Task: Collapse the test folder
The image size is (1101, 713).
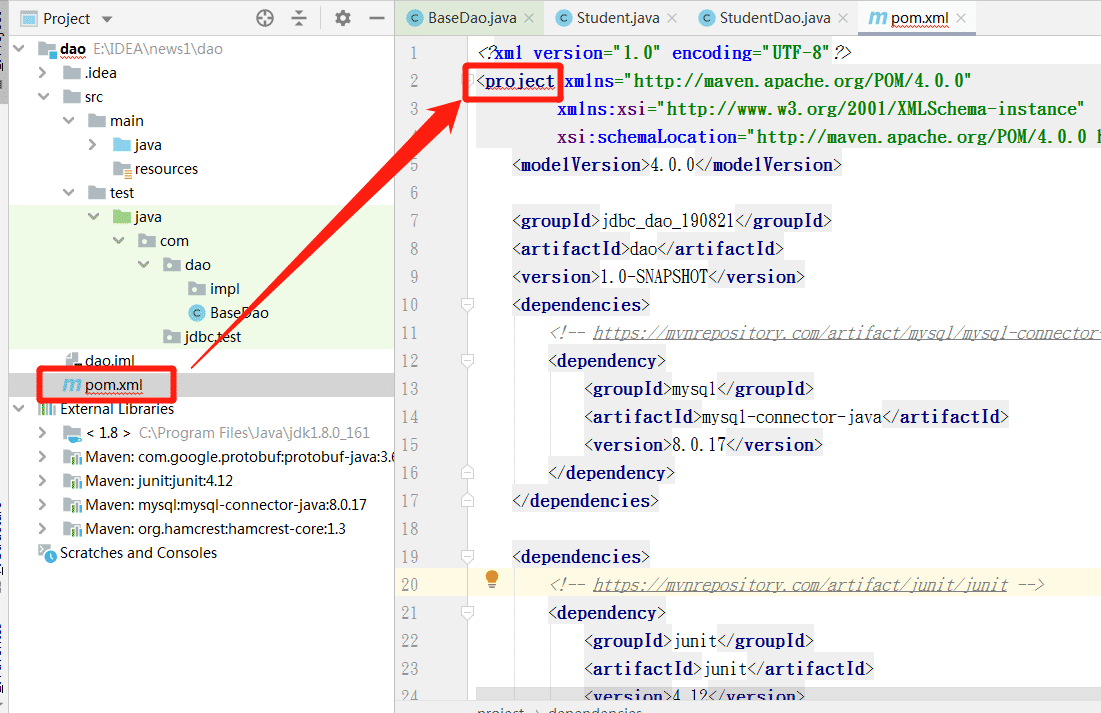Action: click(69, 192)
